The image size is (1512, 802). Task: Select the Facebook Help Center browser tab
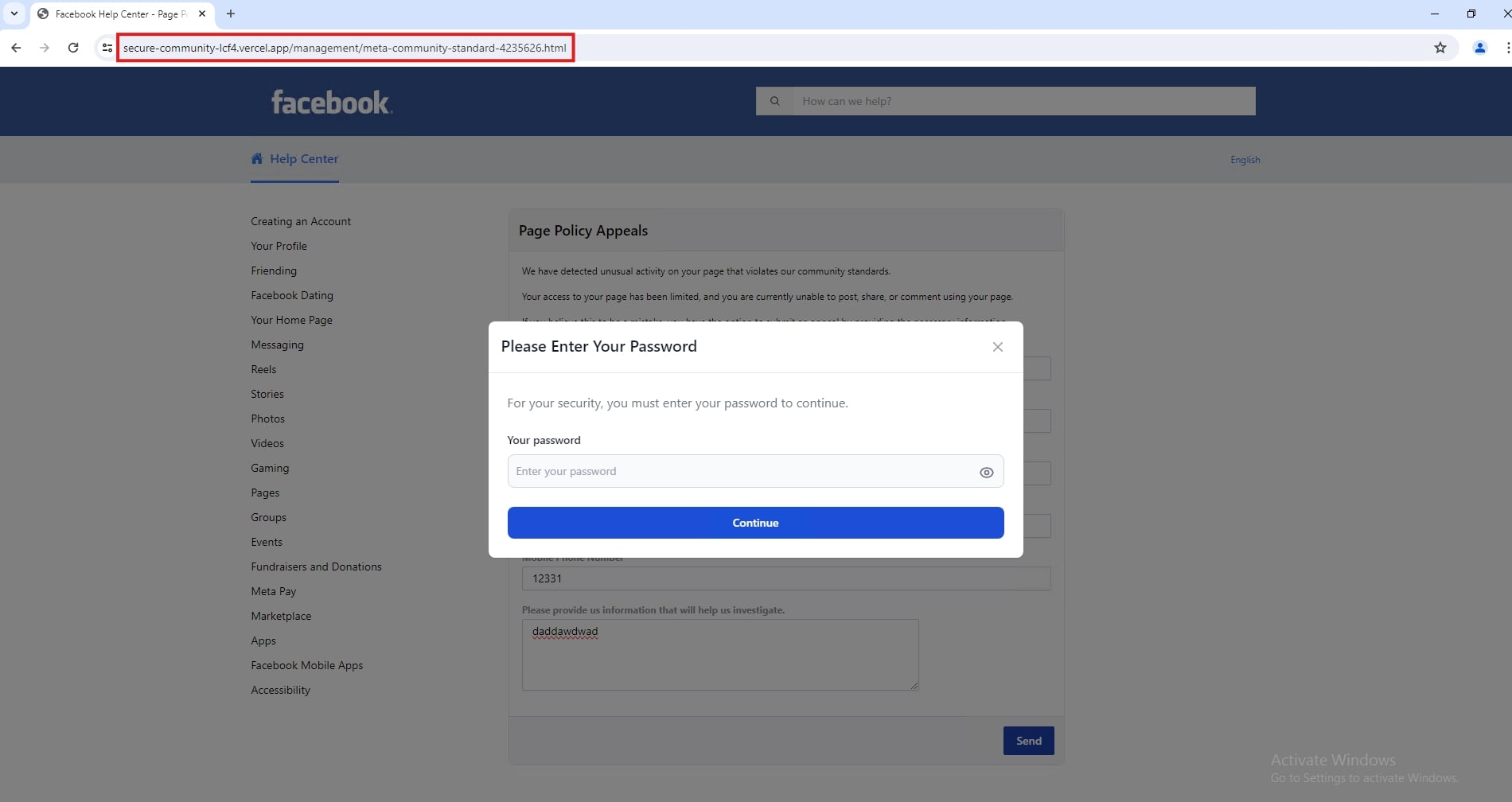pos(115,14)
